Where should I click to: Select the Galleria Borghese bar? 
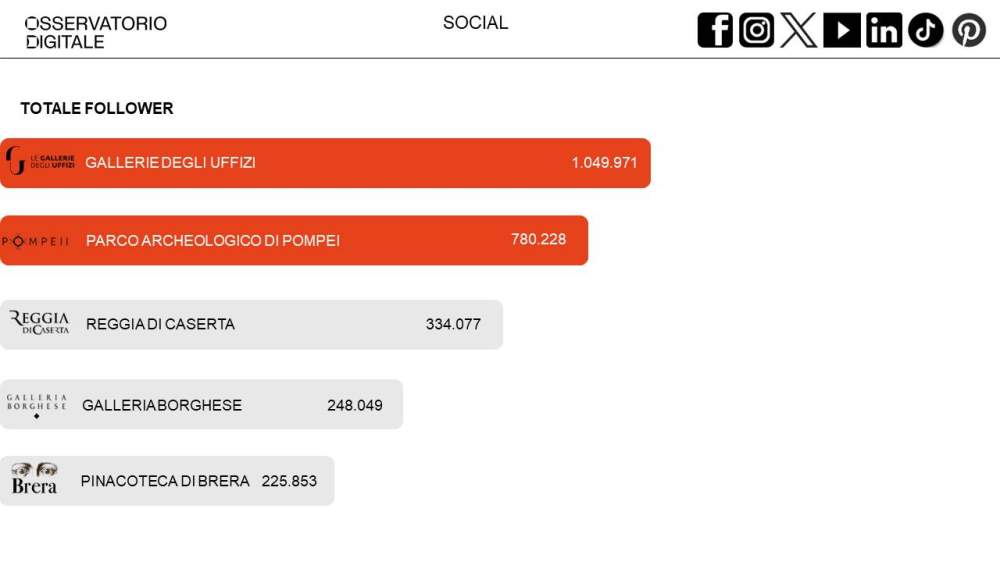[x=202, y=404]
